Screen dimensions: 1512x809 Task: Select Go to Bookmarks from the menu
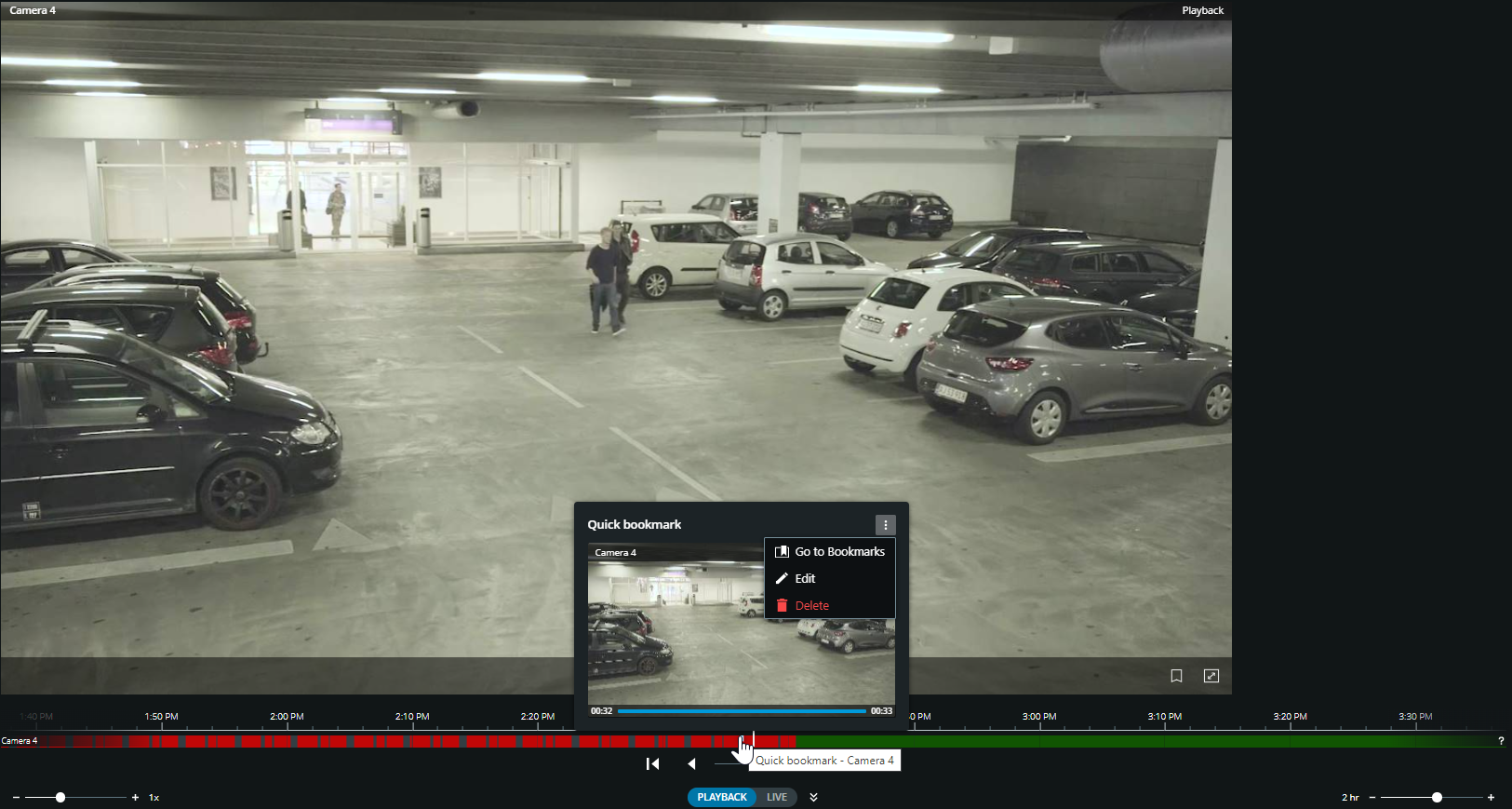(x=830, y=552)
